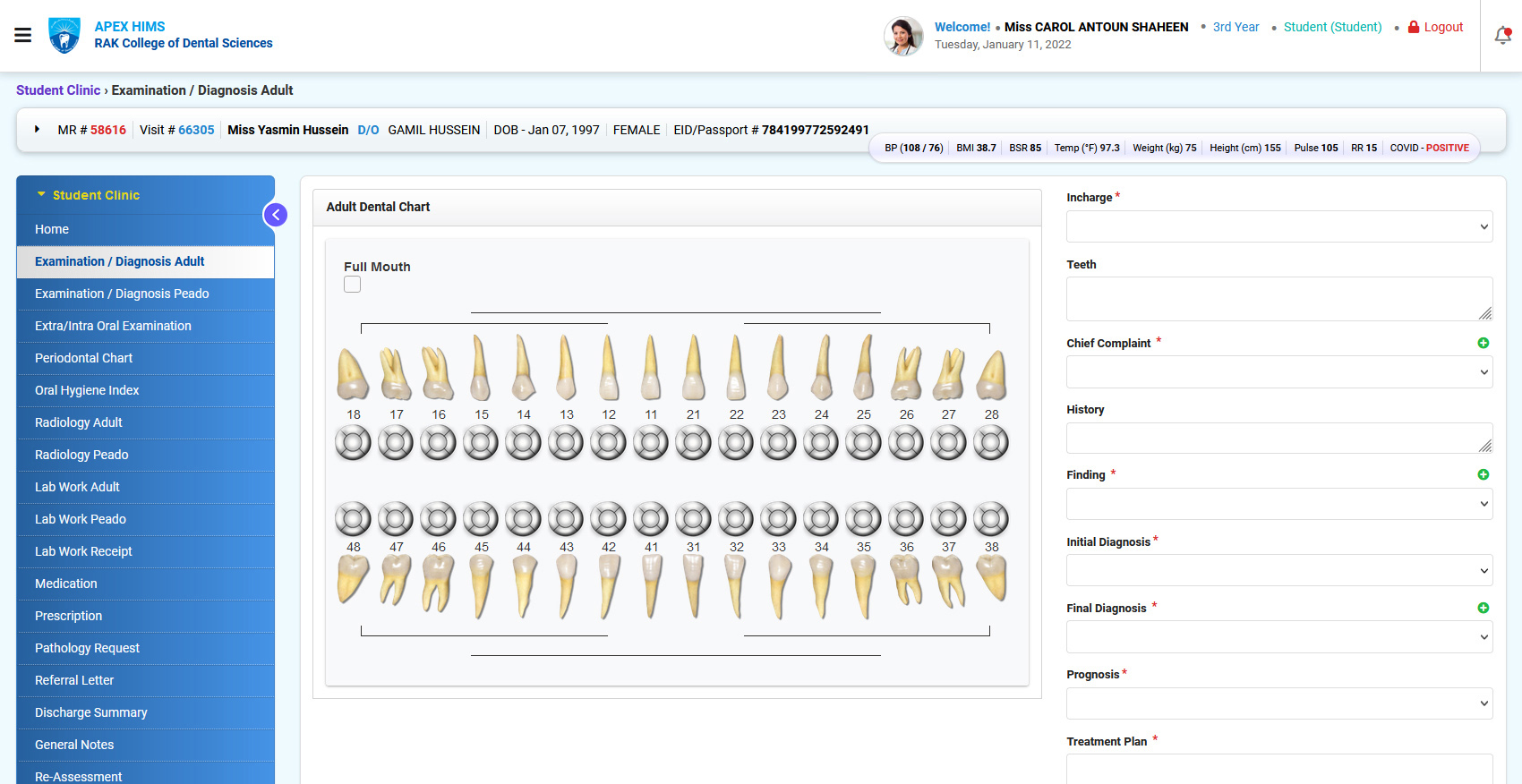Open Medication menu item
The image size is (1522, 784).
(x=145, y=584)
